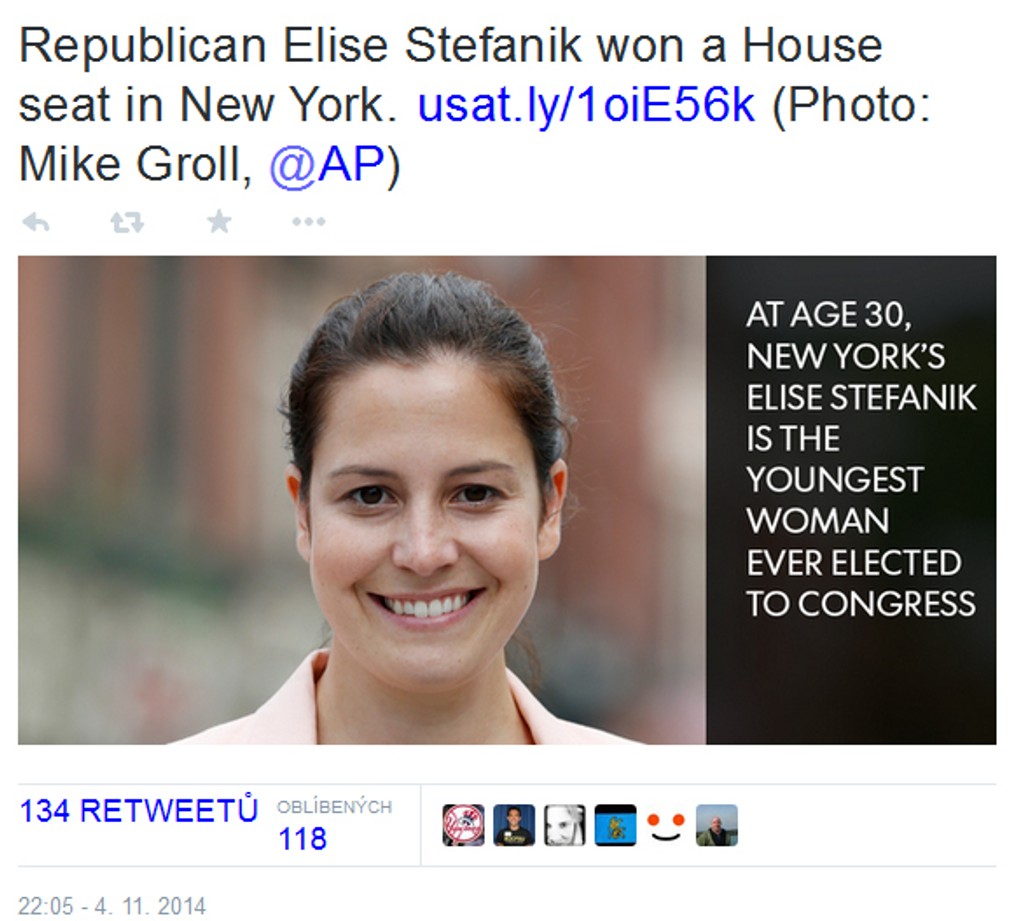Screen dimensions: 1024x921
Task: Click the baseball team logo avatar
Action: click(463, 825)
